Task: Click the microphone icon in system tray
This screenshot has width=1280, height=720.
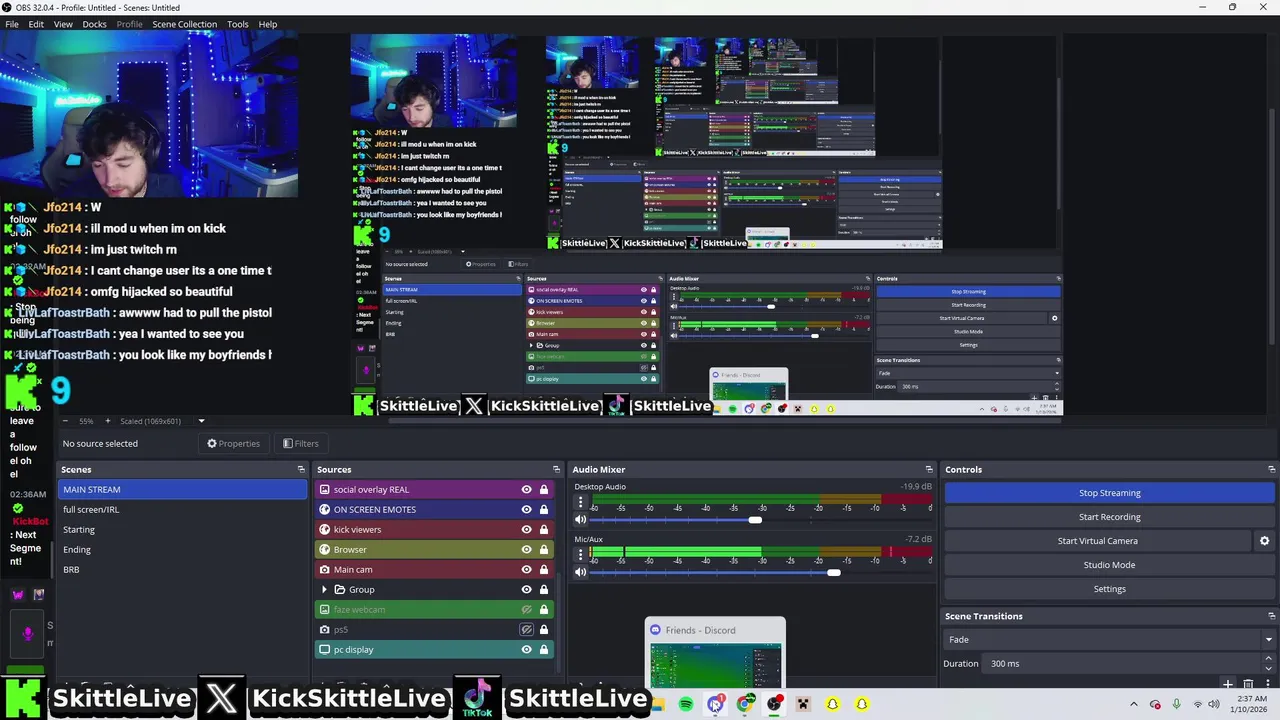Action: pos(1176,704)
